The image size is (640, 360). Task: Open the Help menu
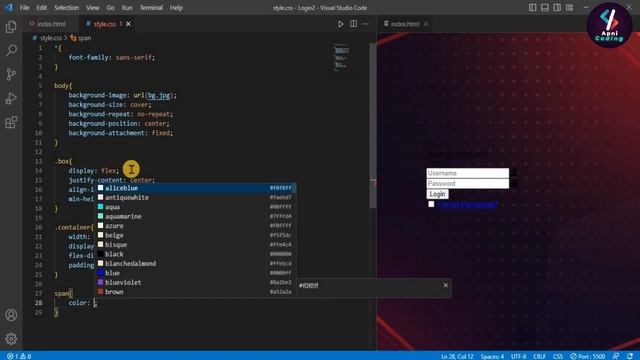pos(176,8)
